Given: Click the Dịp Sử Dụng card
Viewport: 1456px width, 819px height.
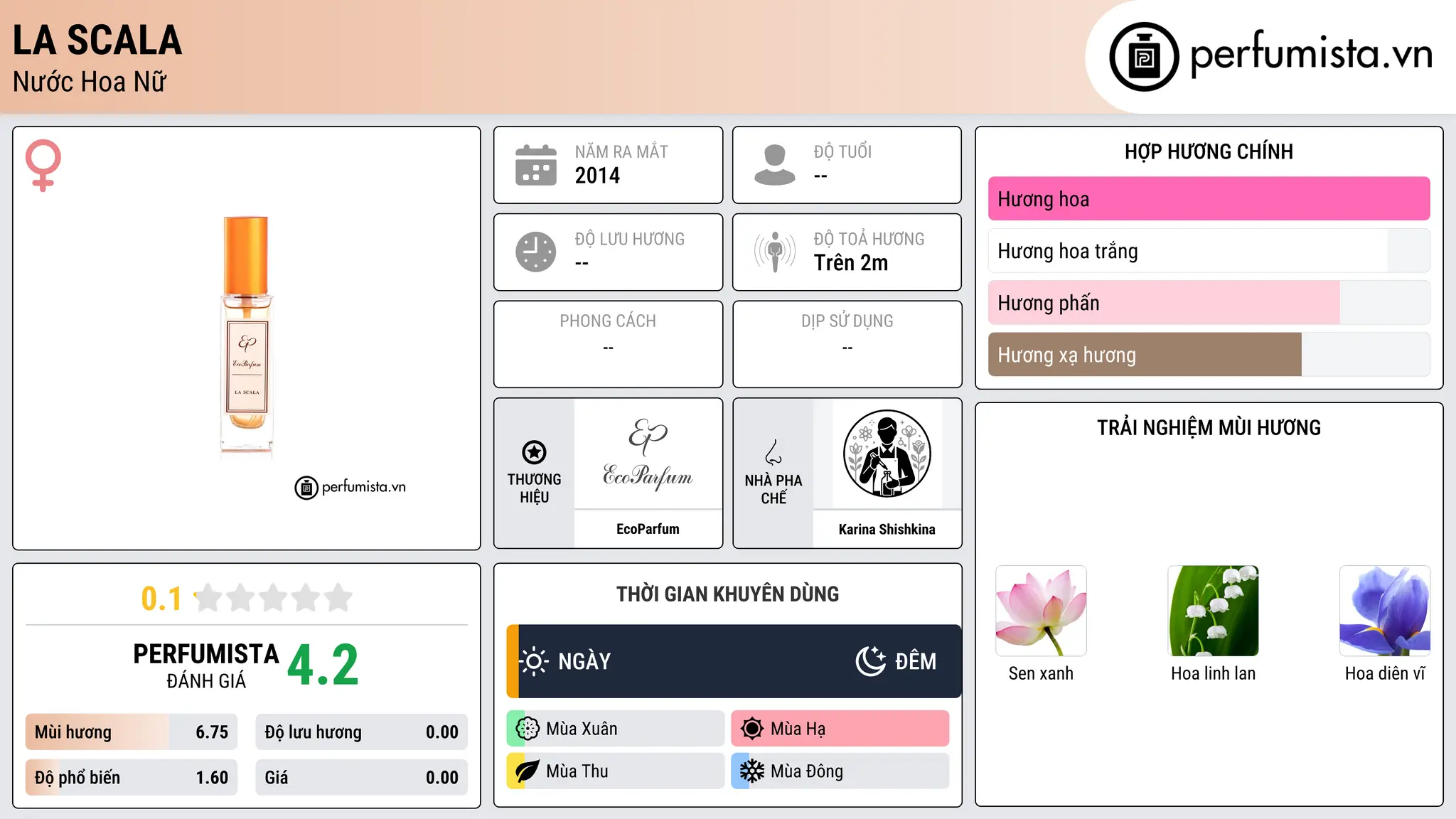Looking at the screenshot, I should [847, 344].
